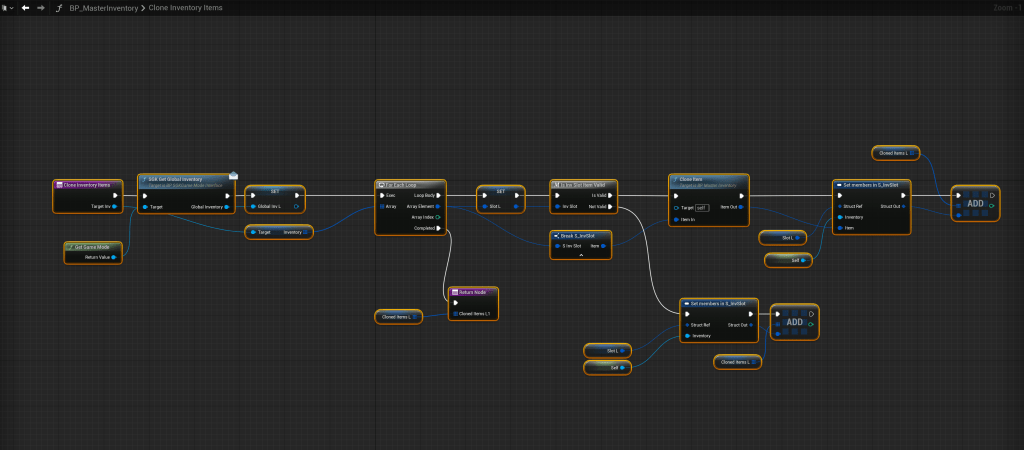Click the Global Inv L input pin
The image size is (1024, 450).
pyautogui.click(x=253, y=207)
